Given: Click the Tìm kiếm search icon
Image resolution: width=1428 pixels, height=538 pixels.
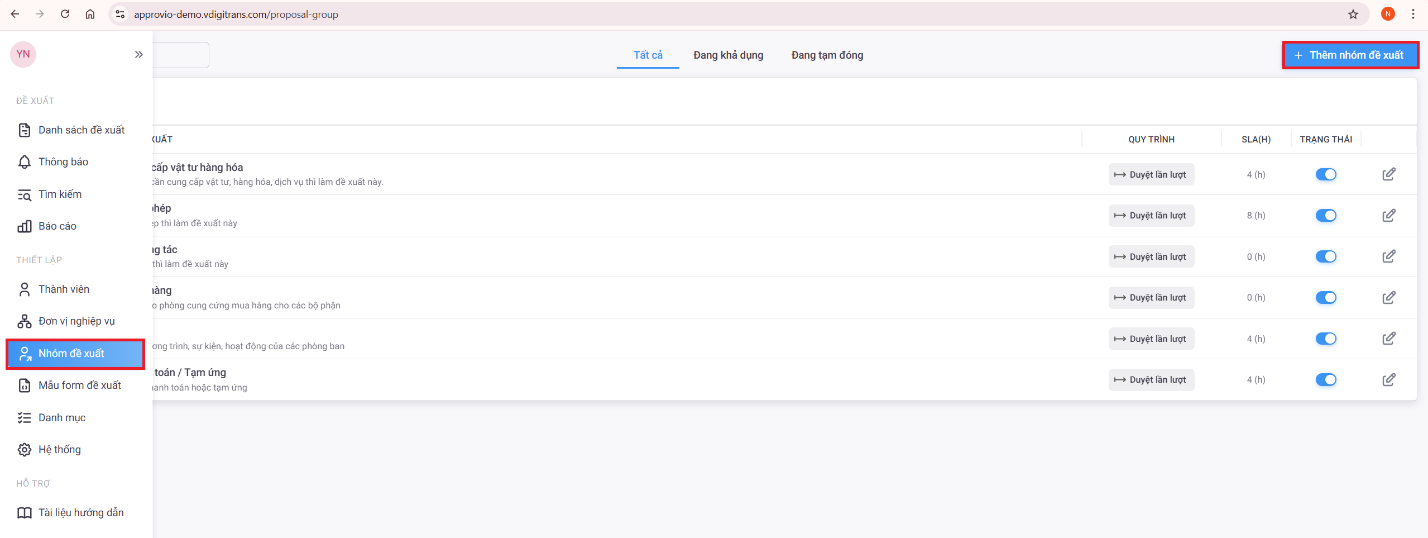Looking at the screenshot, I should (x=25, y=194).
